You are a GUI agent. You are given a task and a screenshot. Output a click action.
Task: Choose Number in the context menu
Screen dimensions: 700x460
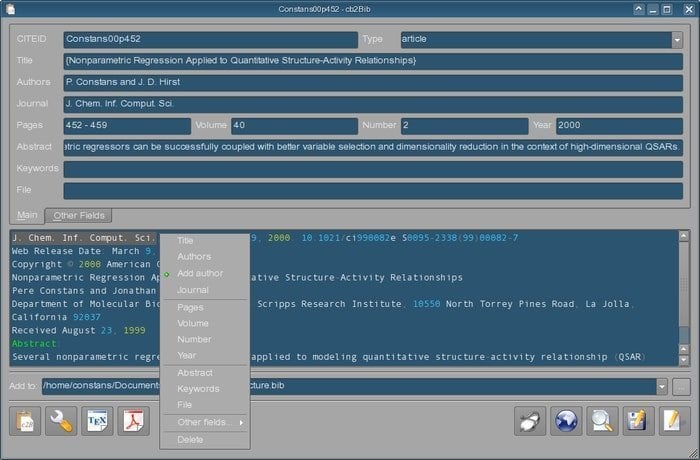point(205,339)
